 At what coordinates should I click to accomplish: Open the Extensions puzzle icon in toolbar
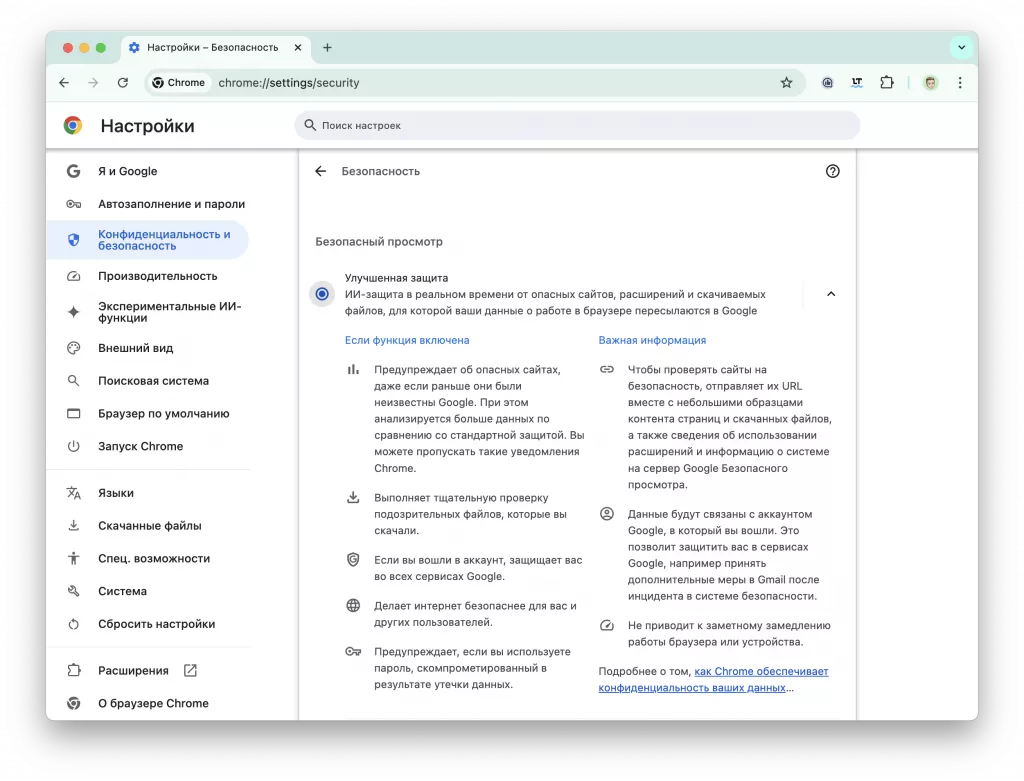click(887, 83)
